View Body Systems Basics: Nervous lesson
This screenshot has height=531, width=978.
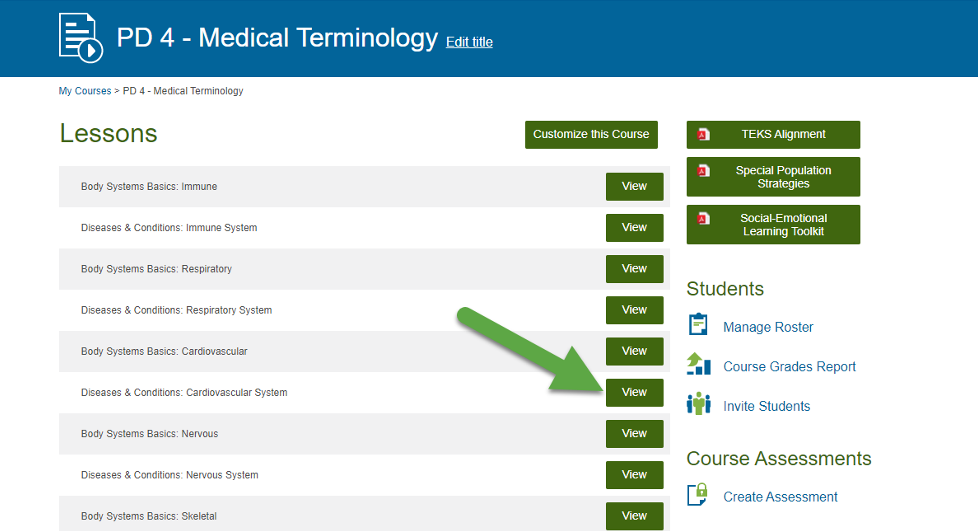point(634,434)
